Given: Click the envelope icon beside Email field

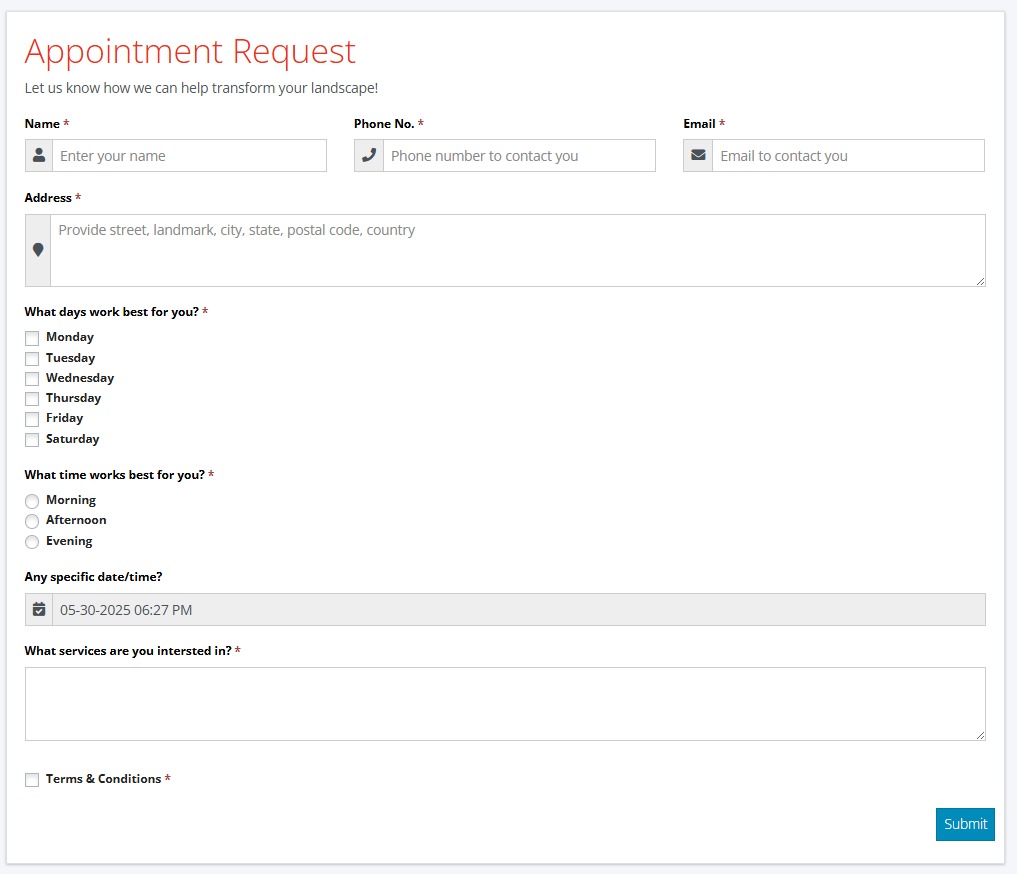Looking at the screenshot, I should (698, 156).
